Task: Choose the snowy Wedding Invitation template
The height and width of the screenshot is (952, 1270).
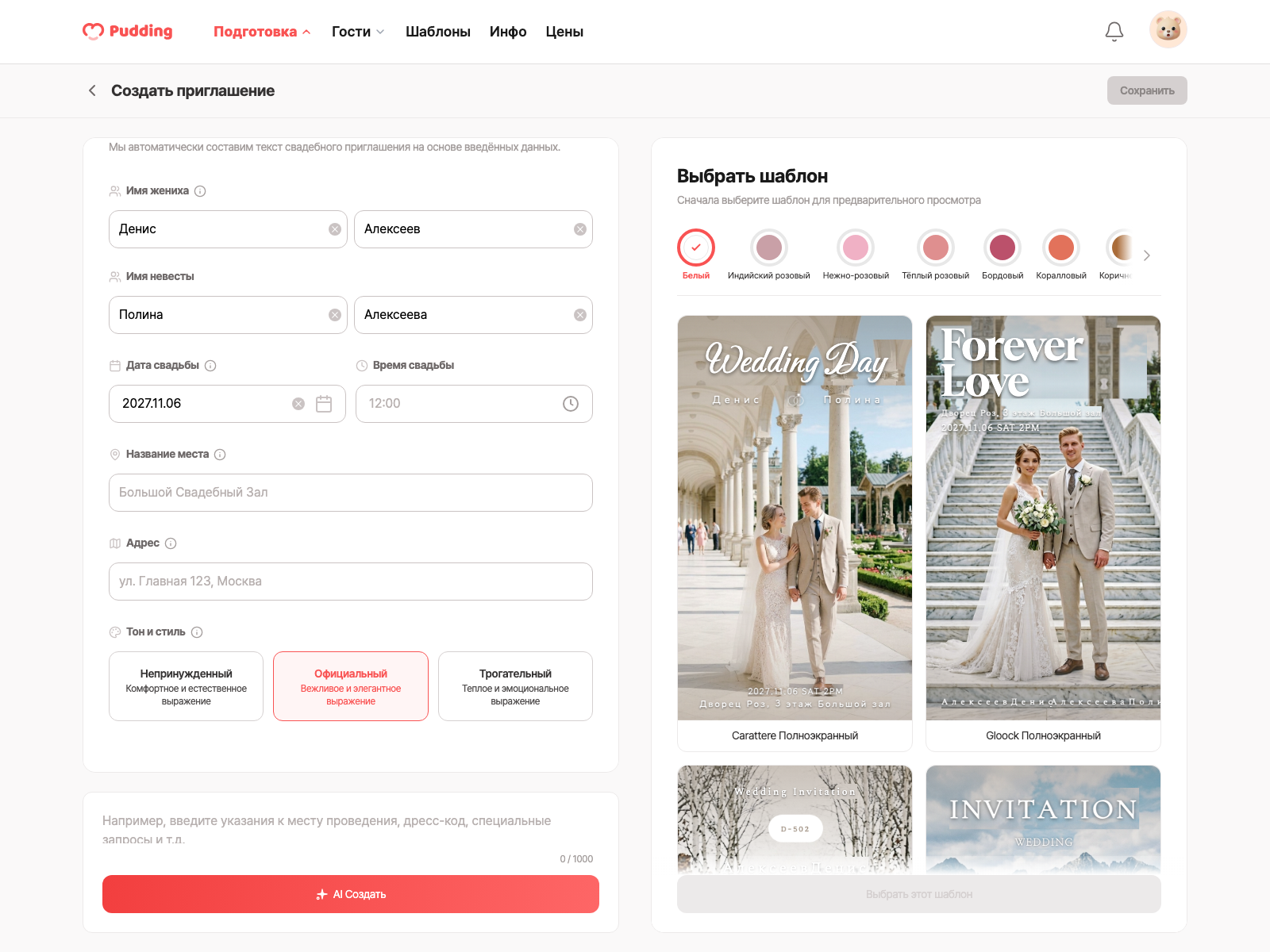Action: coord(795,820)
